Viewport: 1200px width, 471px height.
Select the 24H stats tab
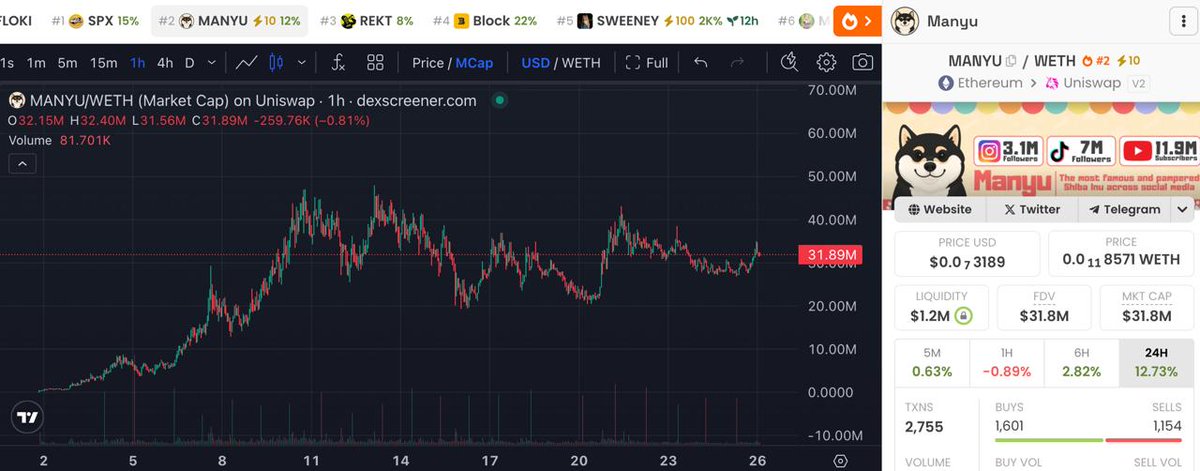coord(1156,362)
